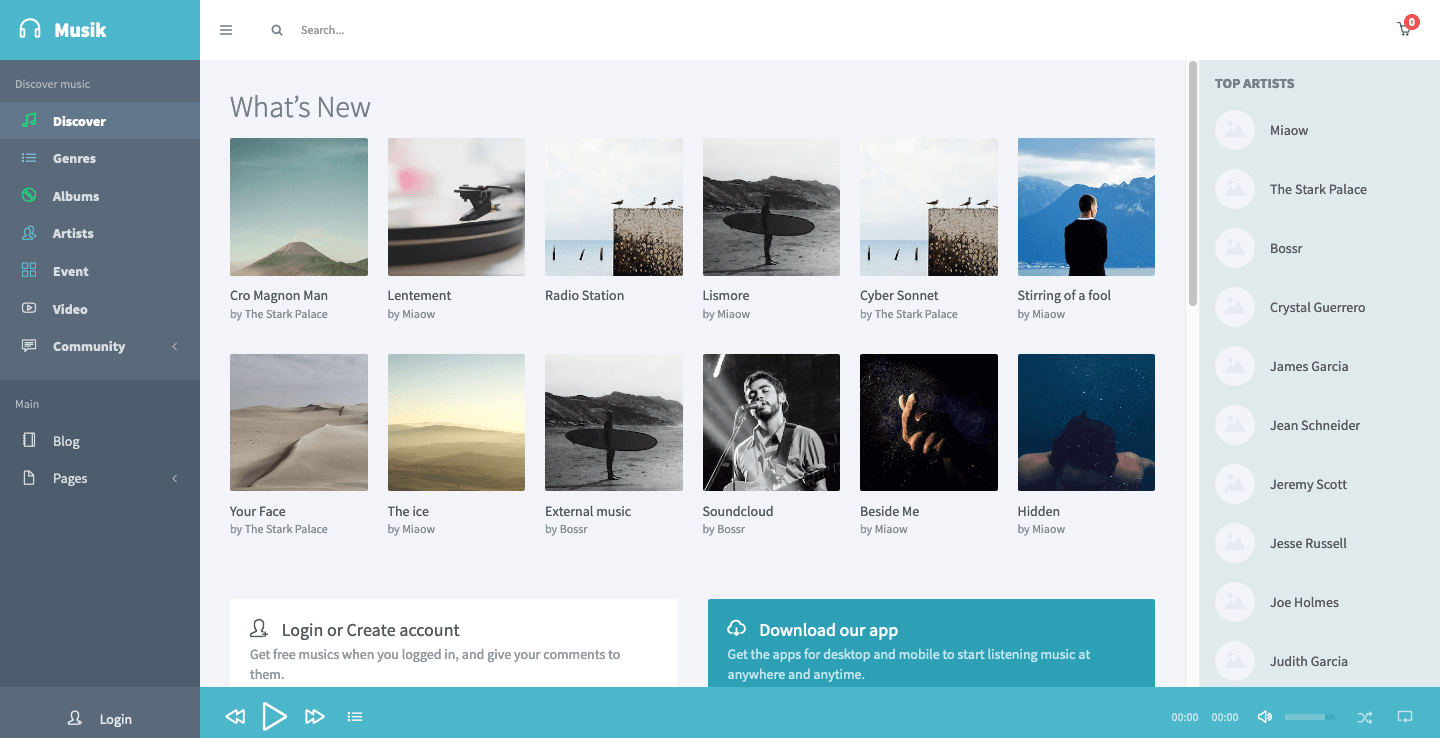Click the Albums disc icon
The image size is (1440, 738).
pos(29,195)
